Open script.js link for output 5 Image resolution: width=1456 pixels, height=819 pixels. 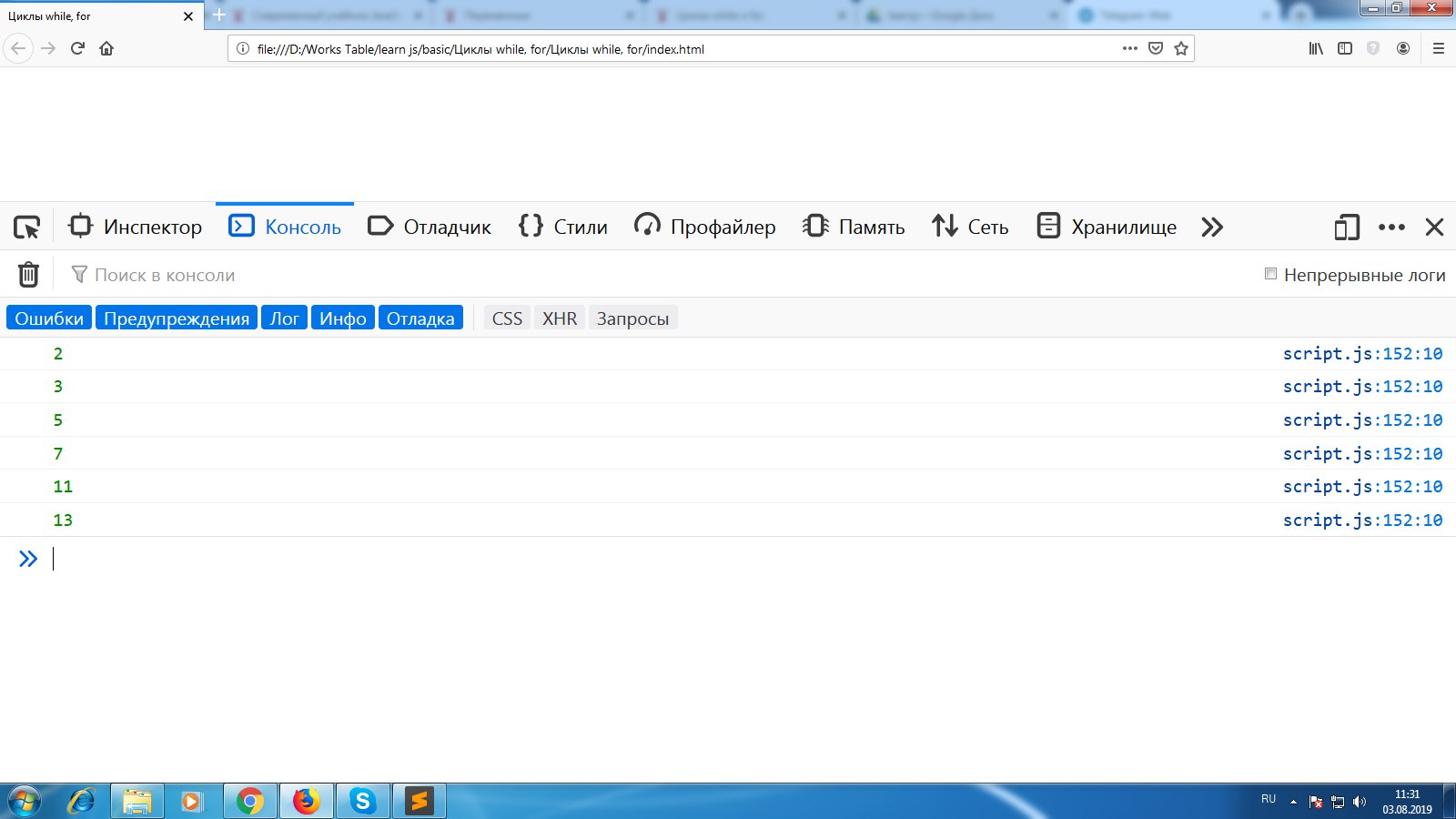click(1362, 420)
